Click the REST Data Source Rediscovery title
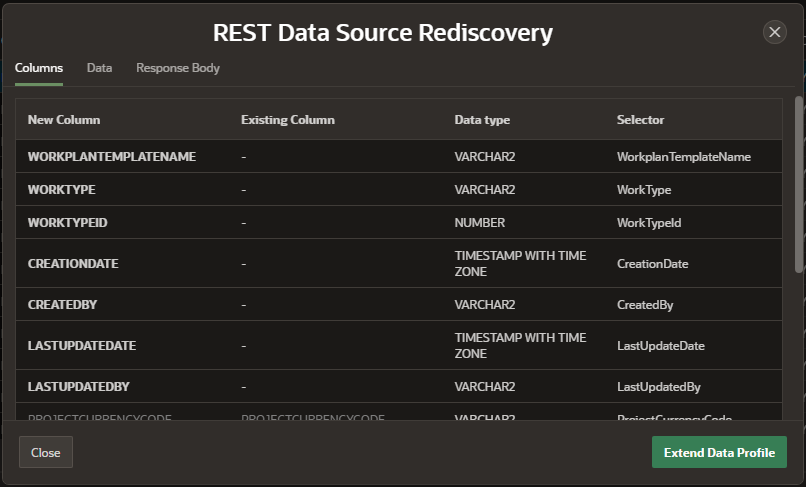This screenshot has width=806, height=487. [x=383, y=32]
